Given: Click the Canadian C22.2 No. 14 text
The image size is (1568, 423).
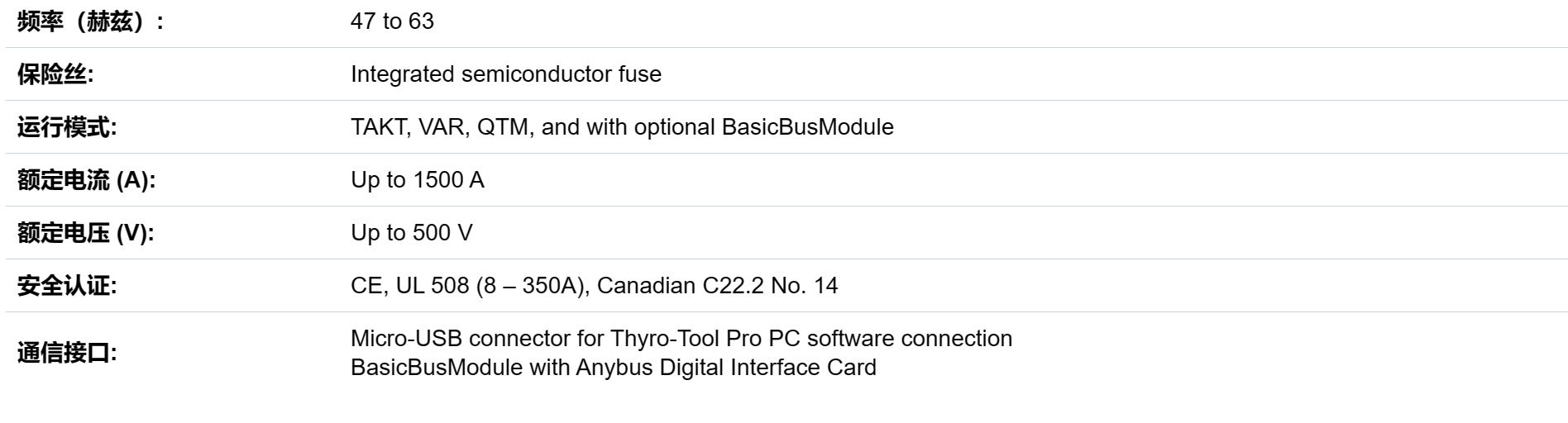Looking at the screenshot, I should (717, 286).
